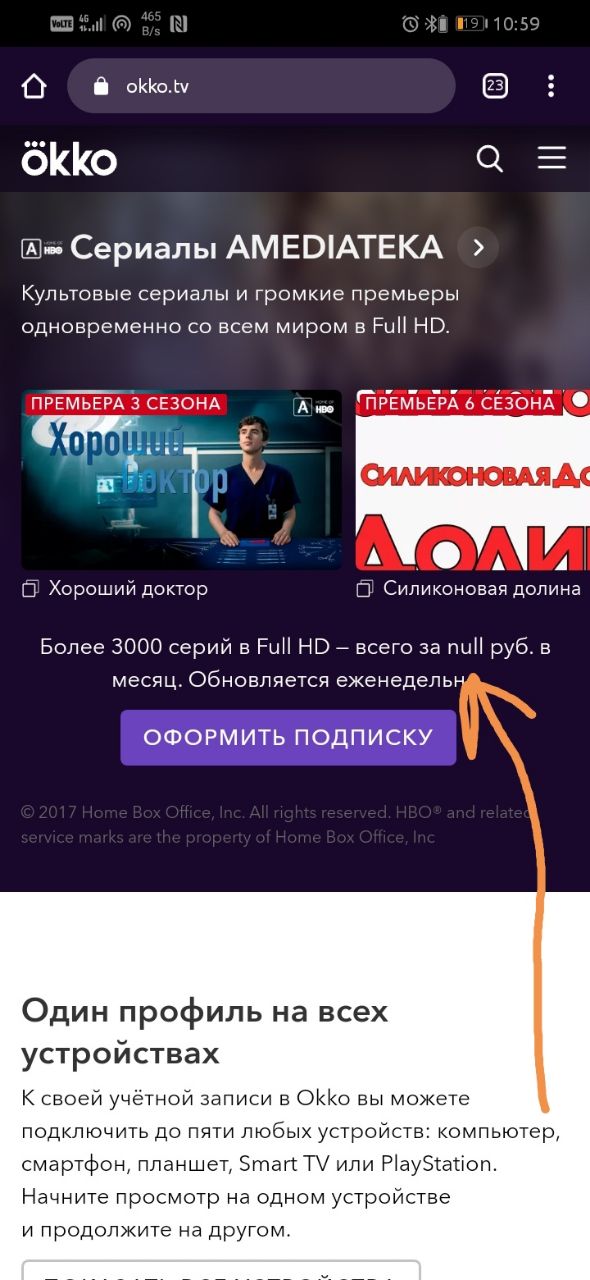This screenshot has height=1280, width=590.
Task: Open the Силиконовая долина title link
Action: point(482,589)
